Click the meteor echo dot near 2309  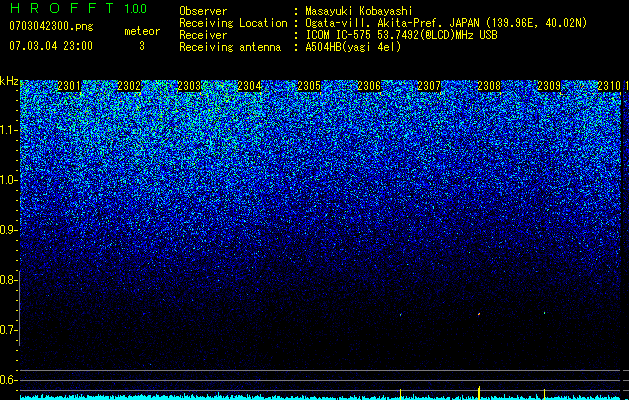click(x=544, y=313)
